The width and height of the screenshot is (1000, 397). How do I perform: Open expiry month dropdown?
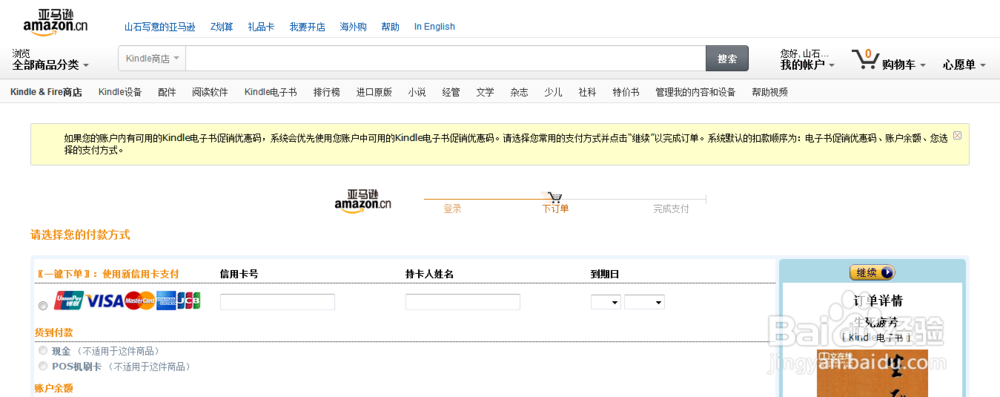pyautogui.click(x=606, y=302)
